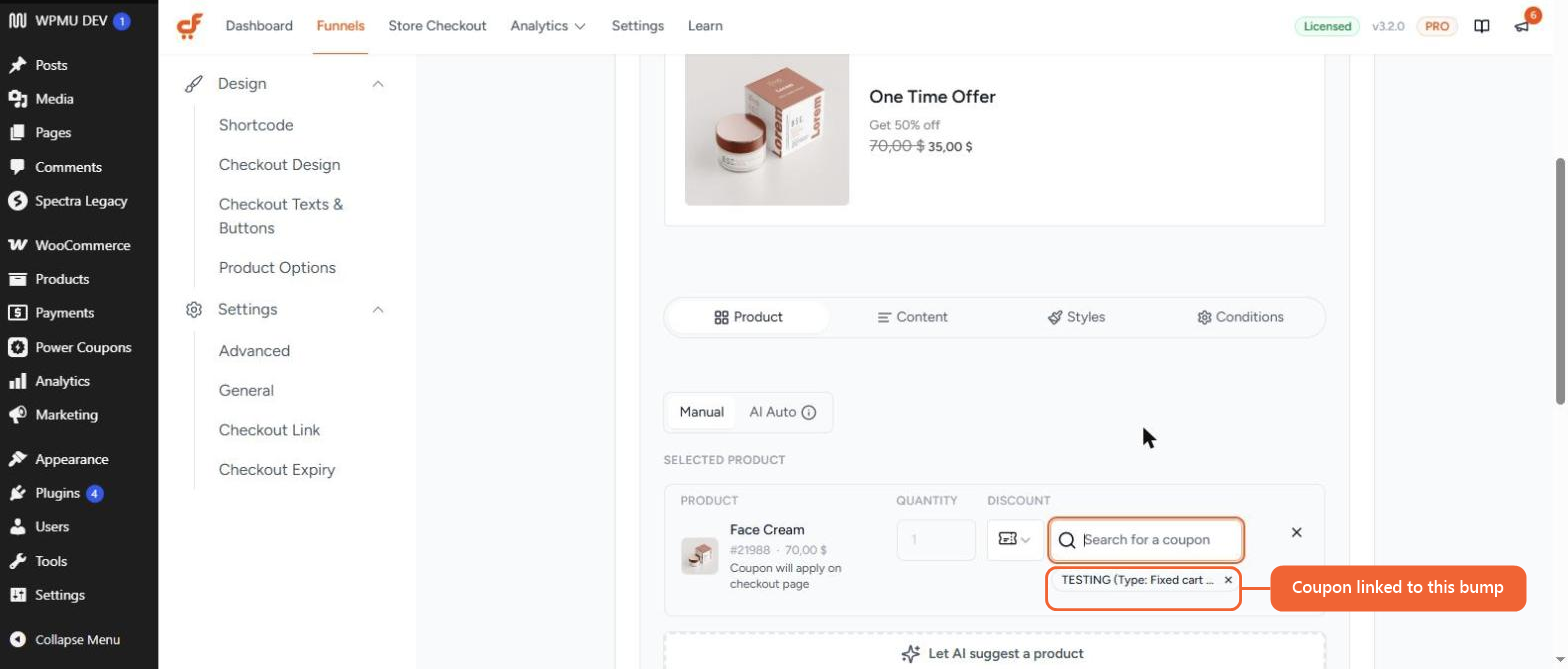The image size is (1568, 669).
Task: Collapse the WordPress admin menu
Action: [x=79, y=639]
